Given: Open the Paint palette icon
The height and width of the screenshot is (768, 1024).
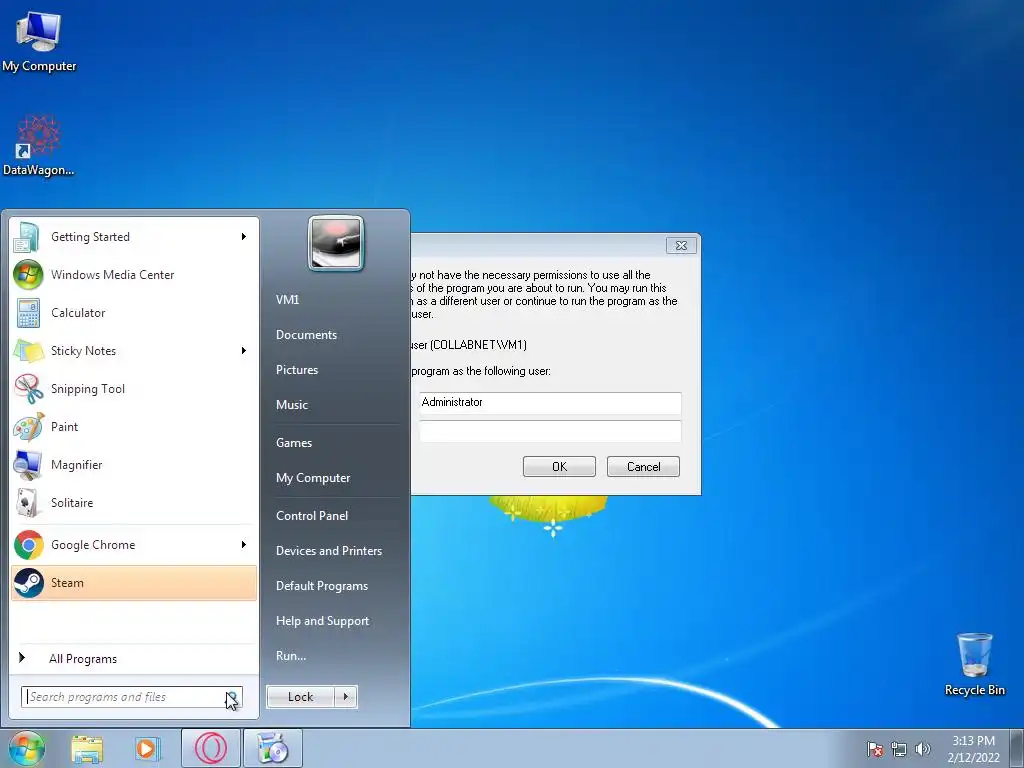Looking at the screenshot, I should [x=28, y=426].
